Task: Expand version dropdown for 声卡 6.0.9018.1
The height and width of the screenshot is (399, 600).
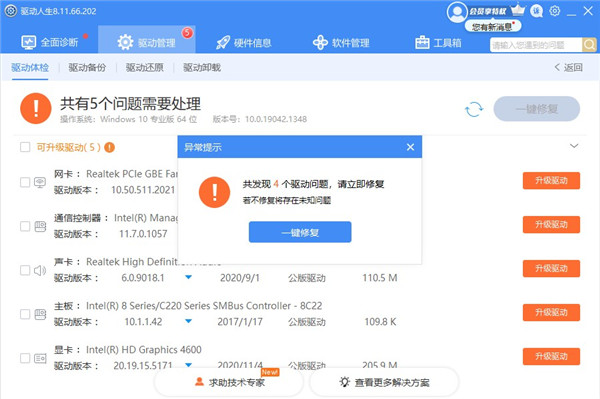Action: (188, 277)
